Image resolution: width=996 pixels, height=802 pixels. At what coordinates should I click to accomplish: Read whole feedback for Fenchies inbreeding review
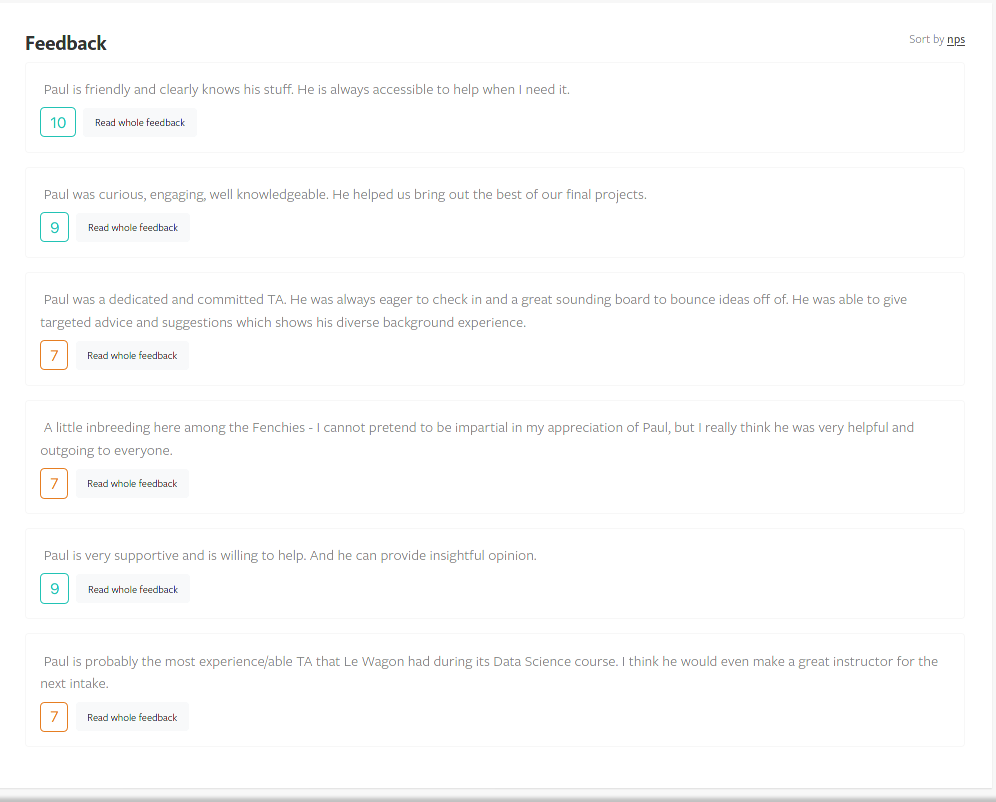(132, 483)
